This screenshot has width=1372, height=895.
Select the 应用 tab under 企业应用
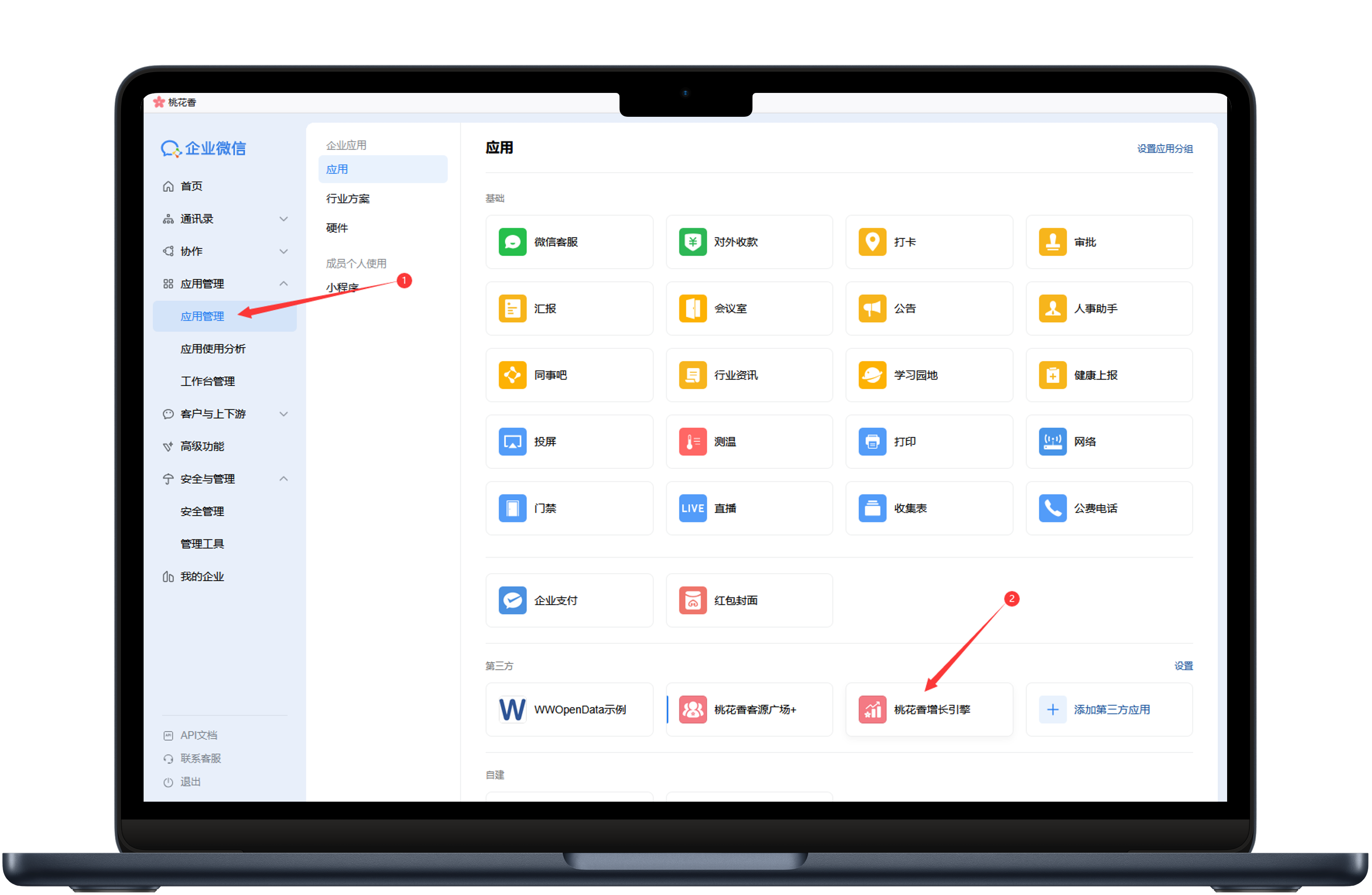click(x=382, y=169)
